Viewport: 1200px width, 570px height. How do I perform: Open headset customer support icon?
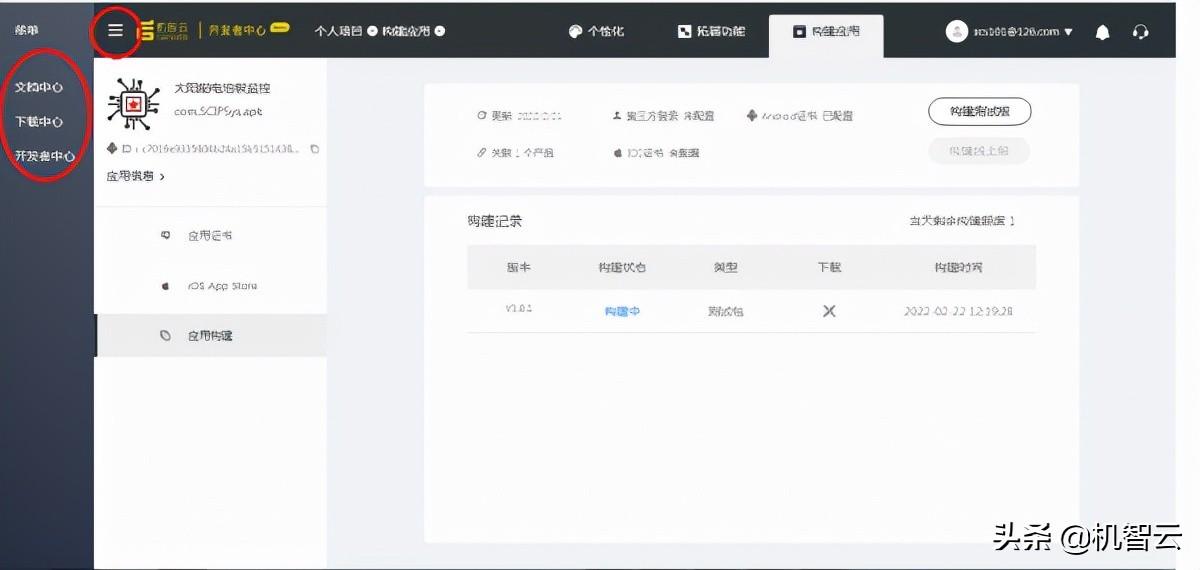point(1140,32)
